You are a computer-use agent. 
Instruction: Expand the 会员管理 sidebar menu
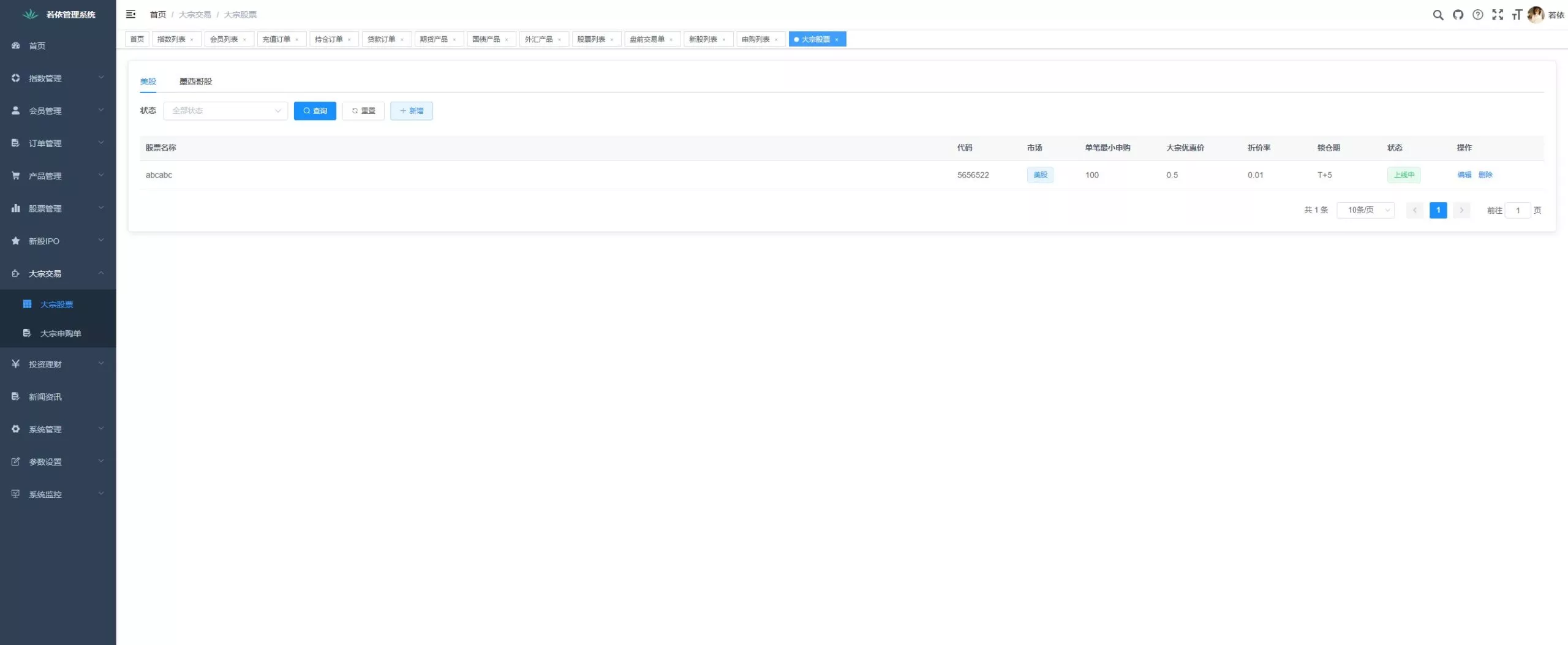tap(58, 111)
